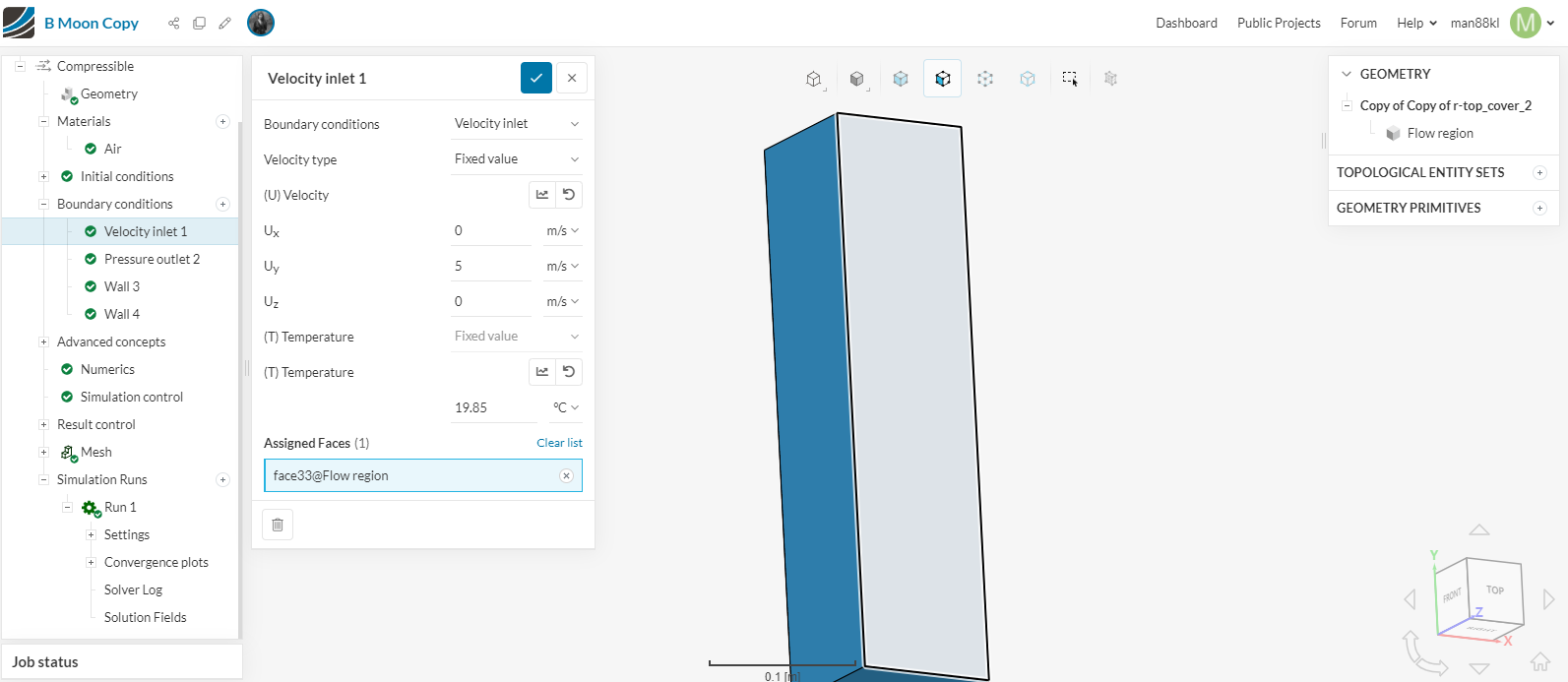Change the Uz unit dropdown
Screen dimensions: 1568x682
pyautogui.click(x=562, y=301)
